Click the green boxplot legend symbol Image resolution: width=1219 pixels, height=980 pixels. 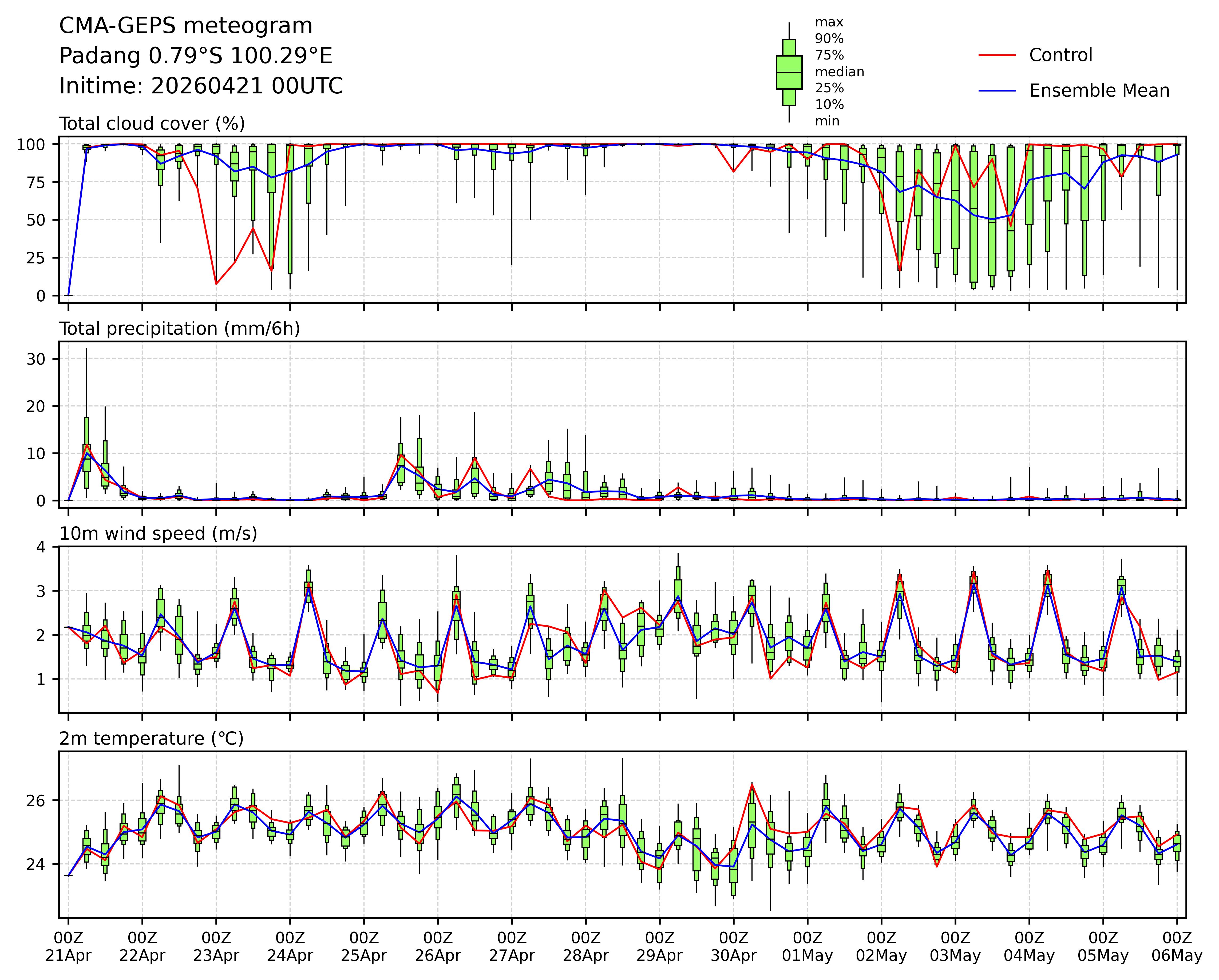click(x=789, y=72)
